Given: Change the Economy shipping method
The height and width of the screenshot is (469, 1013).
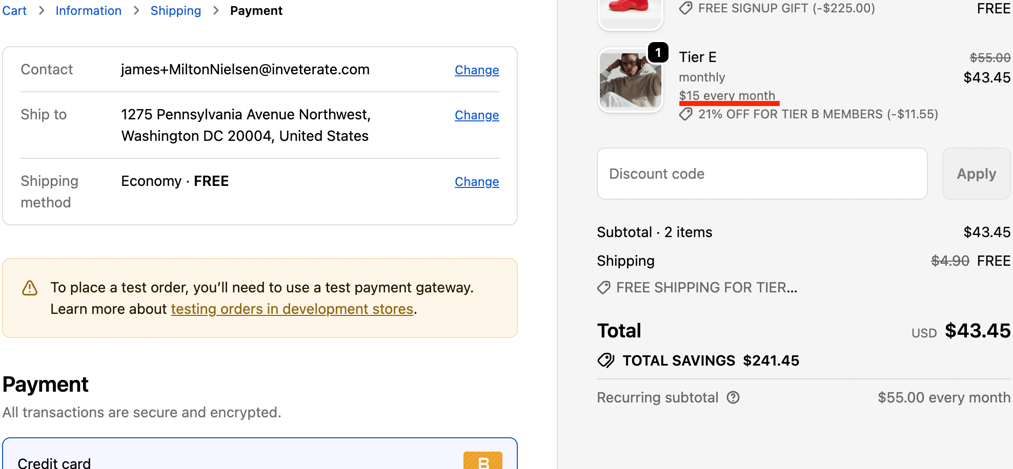Looking at the screenshot, I should click(x=476, y=182).
